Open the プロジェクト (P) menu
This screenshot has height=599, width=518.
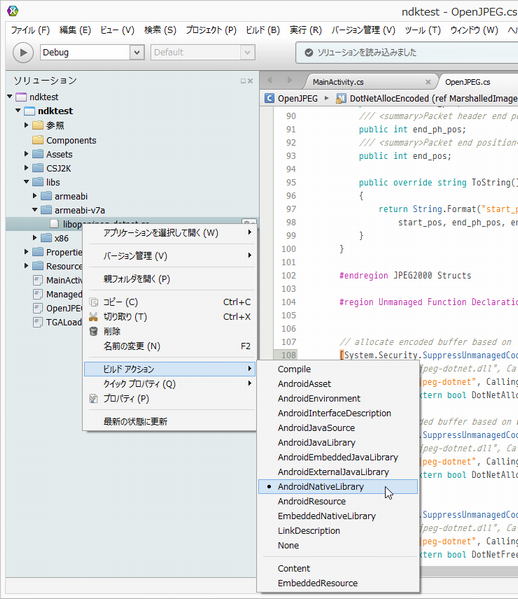click(x=211, y=30)
